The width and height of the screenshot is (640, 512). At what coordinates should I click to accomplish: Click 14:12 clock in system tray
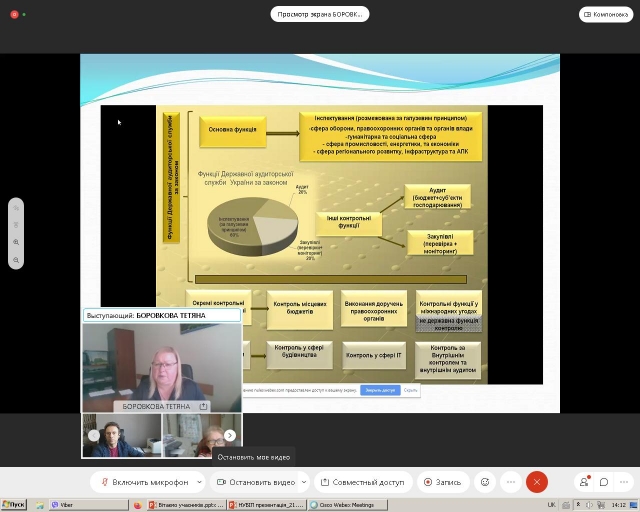pyautogui.click(x=619, y=505)
